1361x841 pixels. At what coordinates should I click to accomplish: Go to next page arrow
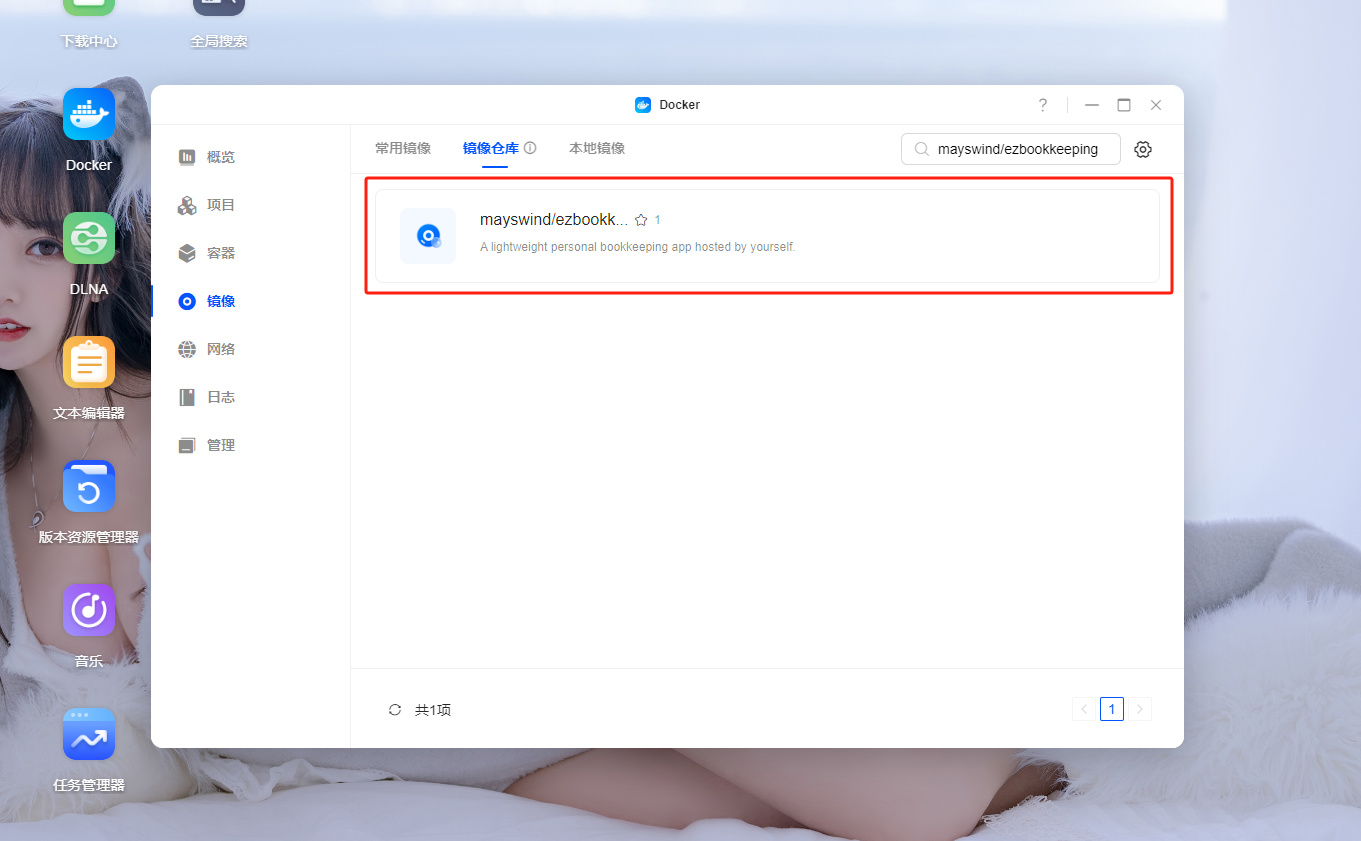click(1140, 709)
